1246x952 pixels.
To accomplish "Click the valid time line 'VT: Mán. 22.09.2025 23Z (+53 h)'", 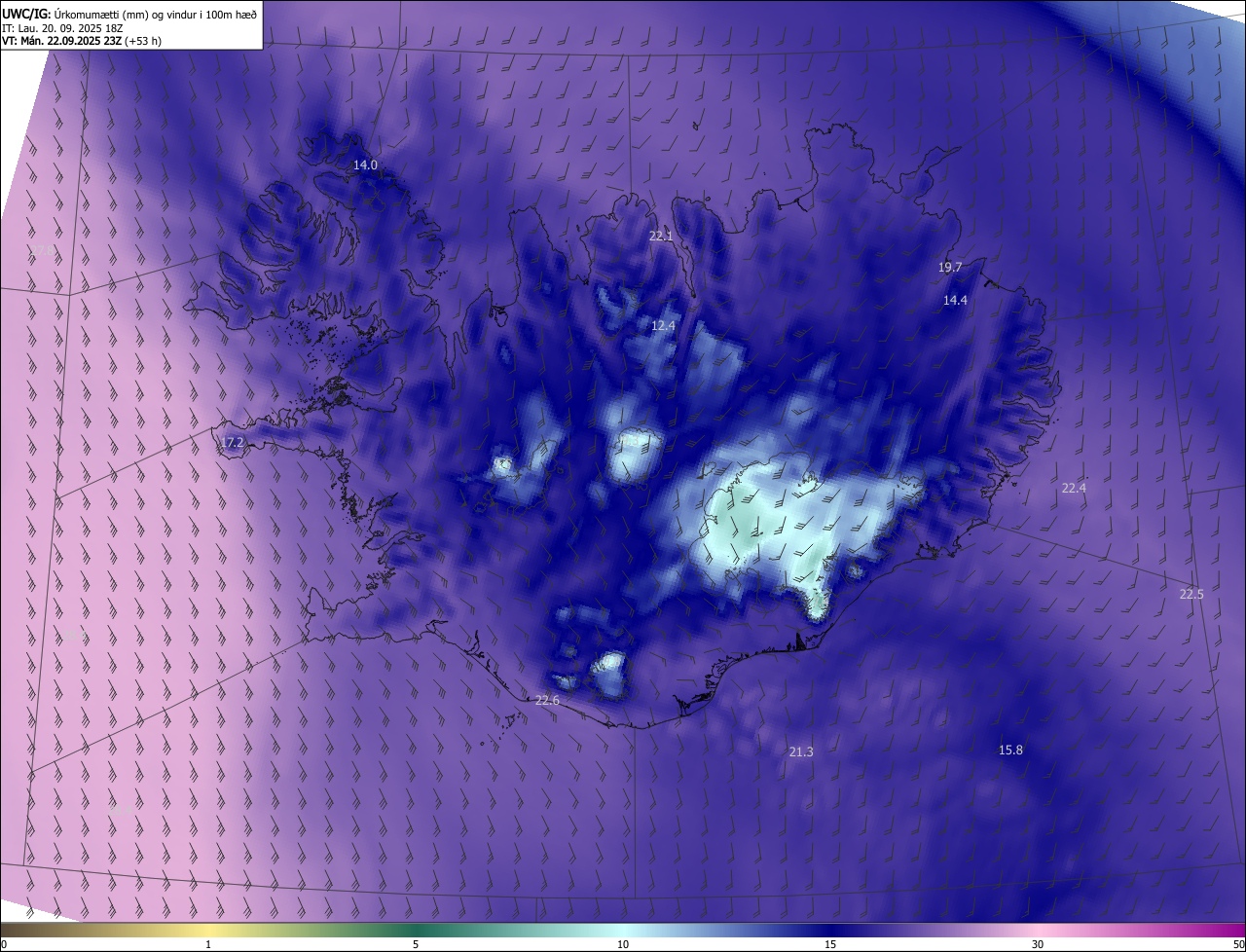I will pos(82,42).
